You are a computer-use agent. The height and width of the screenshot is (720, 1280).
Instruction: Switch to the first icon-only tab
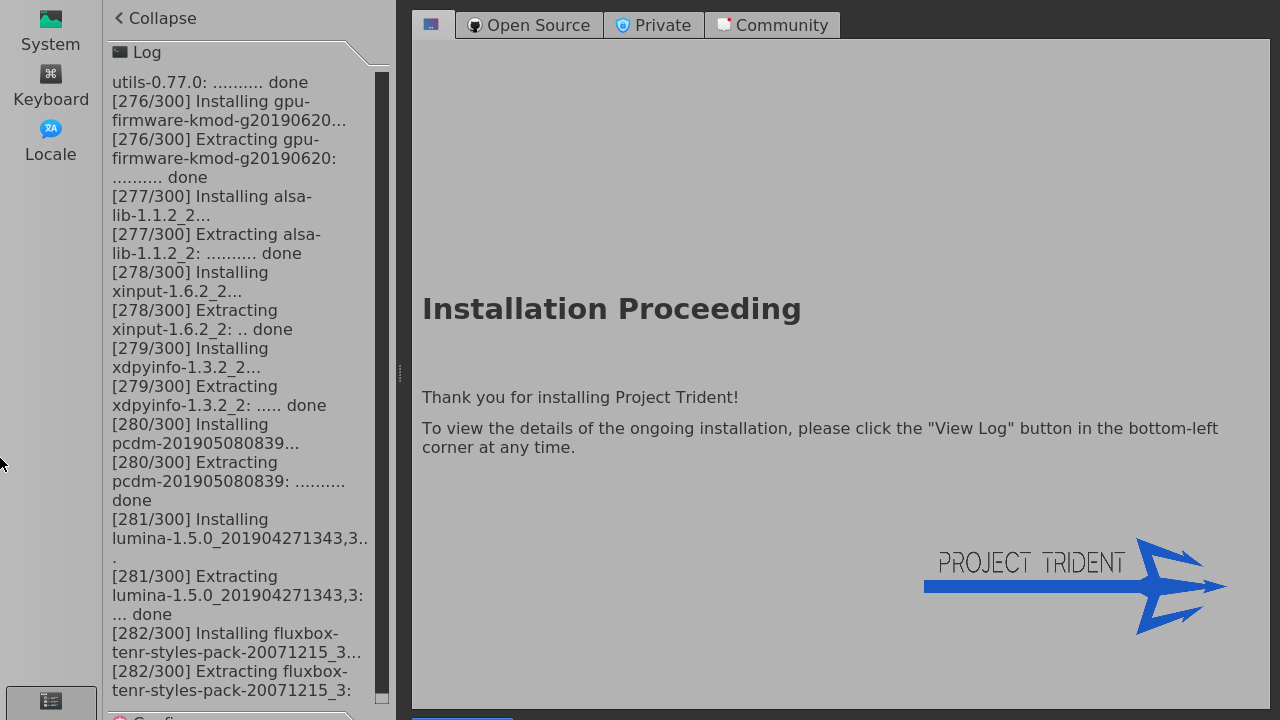(x=433, y=25)
